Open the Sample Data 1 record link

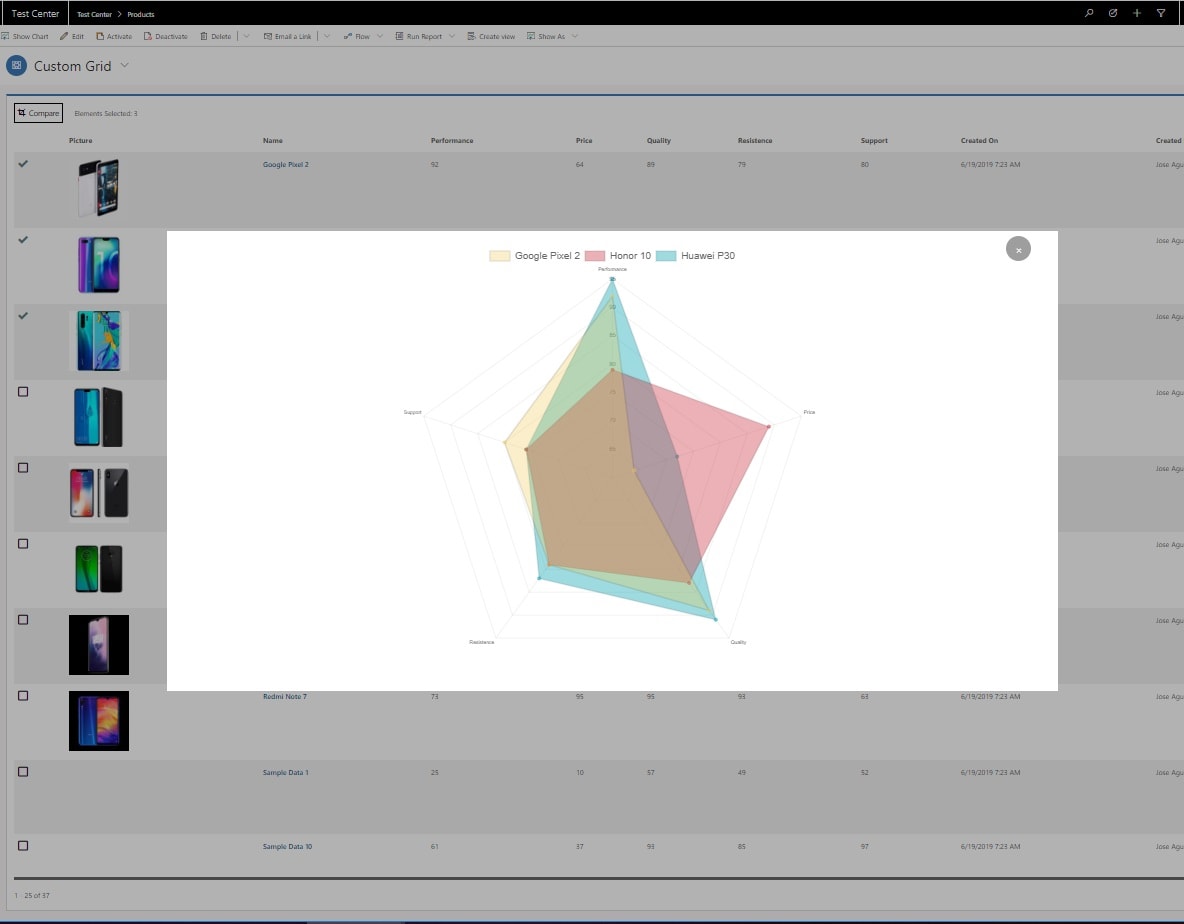click(285, 772)
